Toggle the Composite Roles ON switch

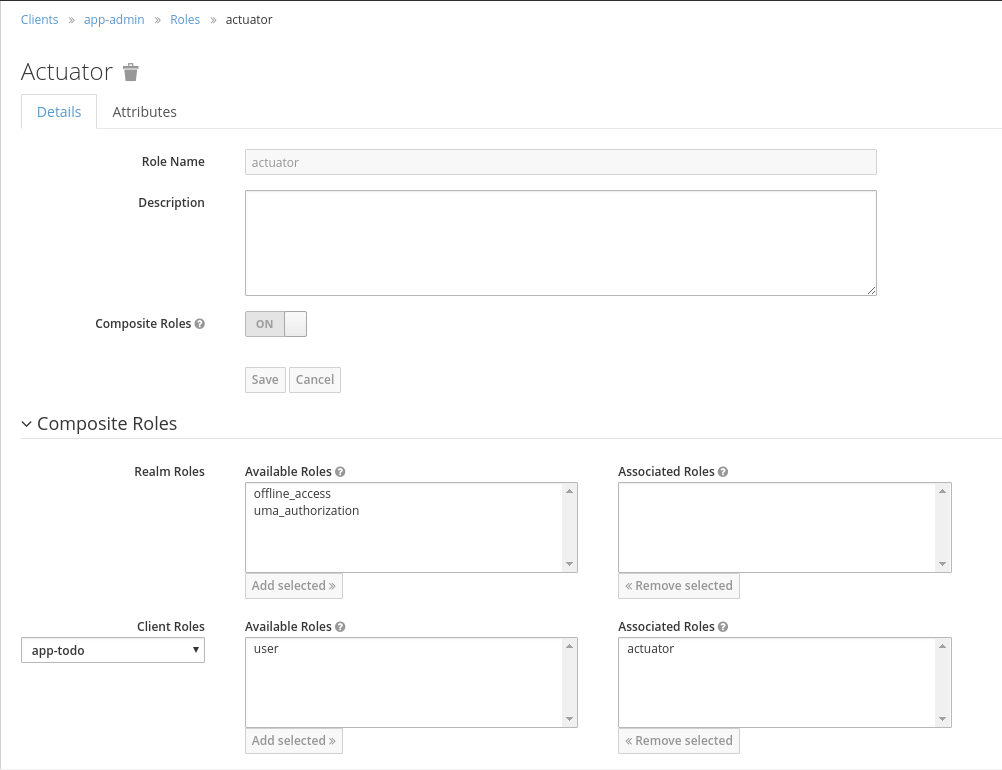point(276,324)
